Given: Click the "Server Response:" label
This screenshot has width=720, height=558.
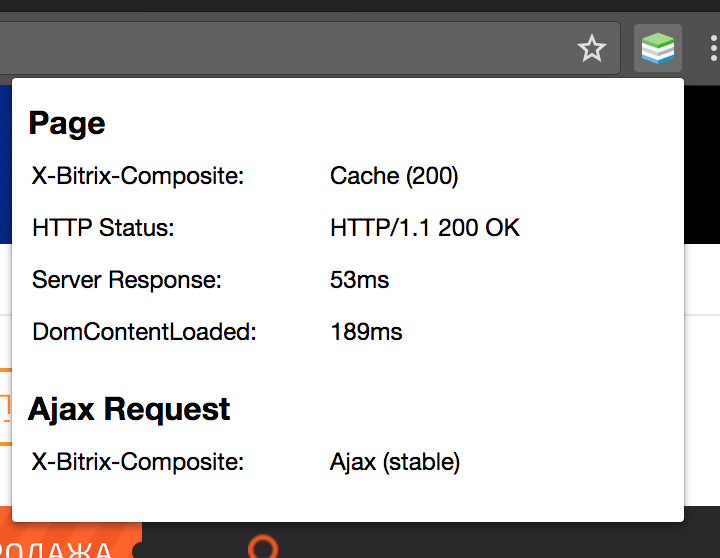Looking at the screenshot, I should (127, 280).
